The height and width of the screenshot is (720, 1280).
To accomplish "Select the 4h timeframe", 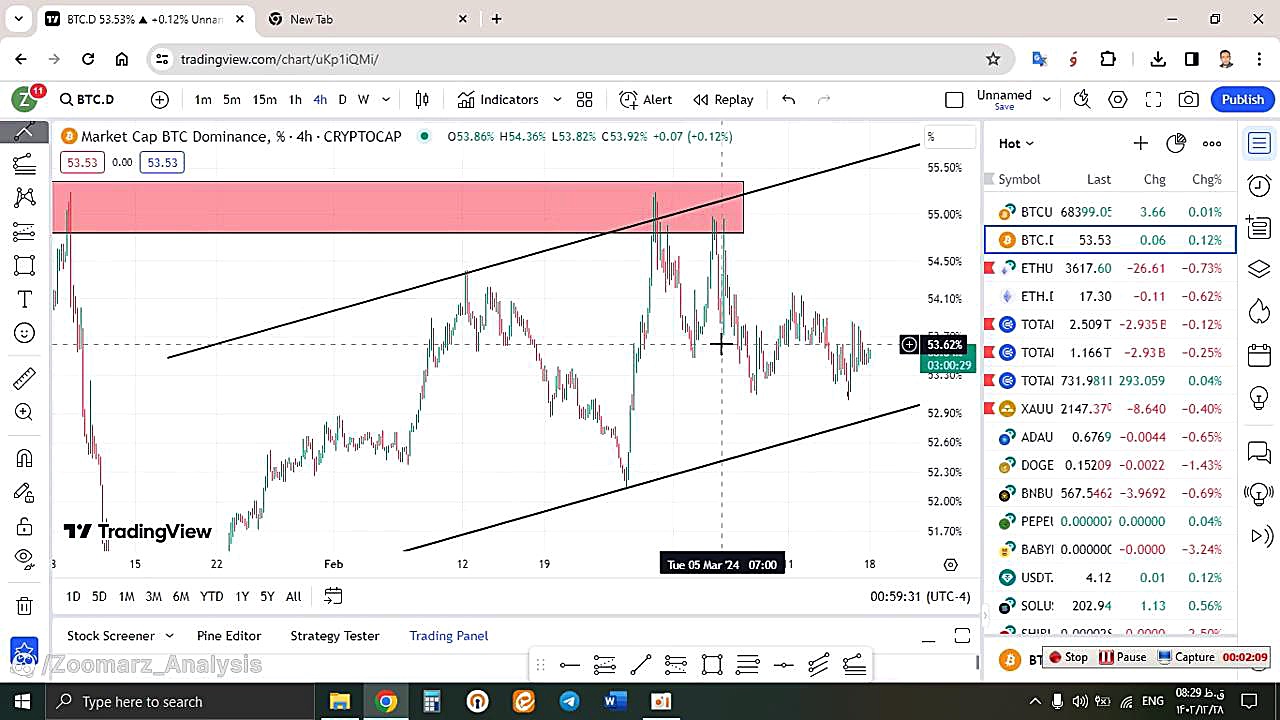I will [x=320, y=99].
